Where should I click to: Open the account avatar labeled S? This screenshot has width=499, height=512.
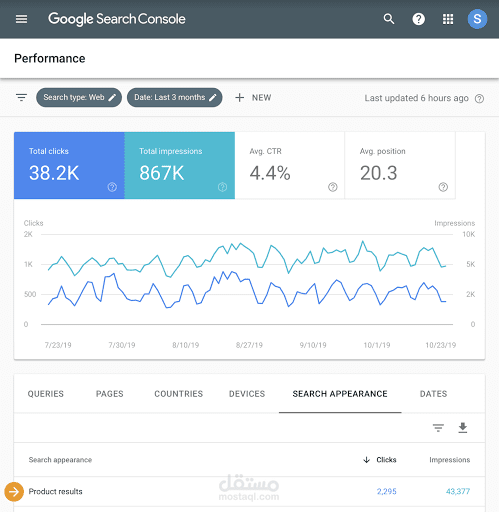pos(477,19)
